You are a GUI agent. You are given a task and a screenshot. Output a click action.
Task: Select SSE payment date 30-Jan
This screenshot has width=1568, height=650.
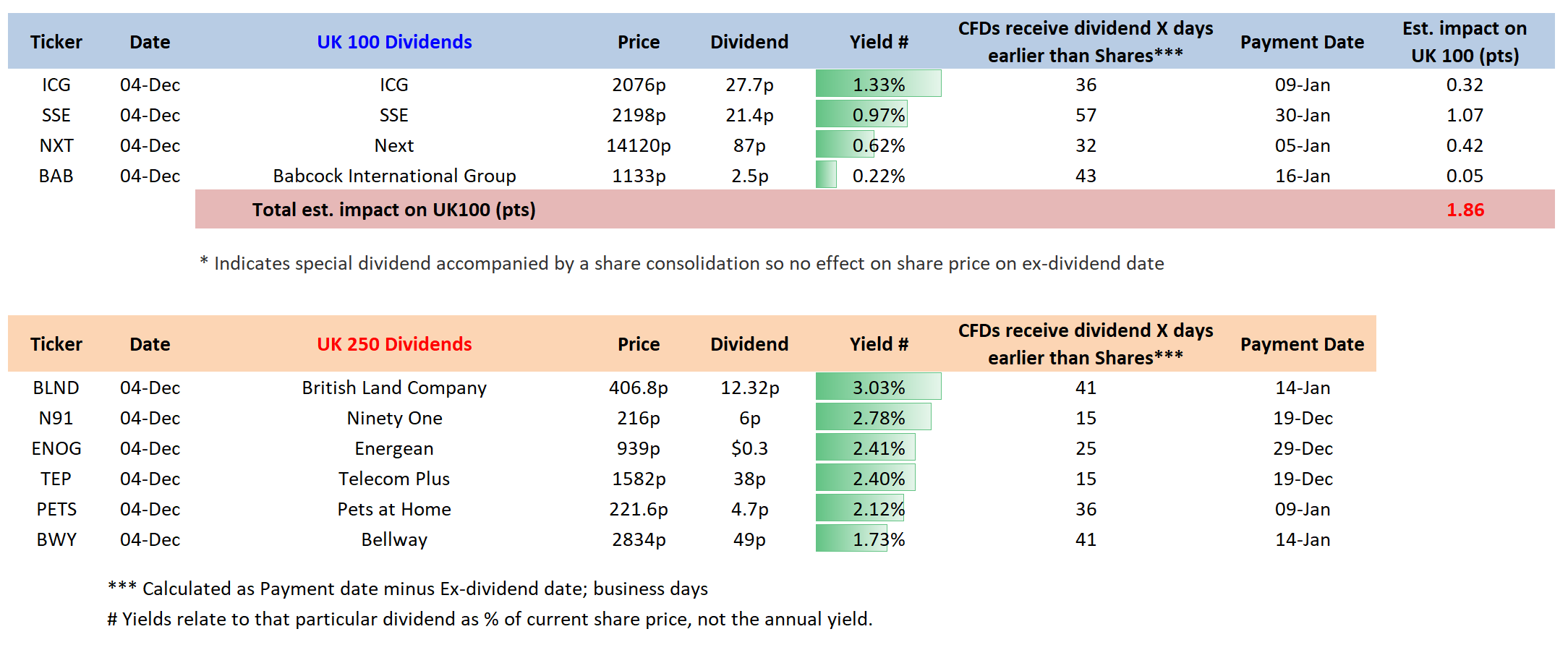pos(1302,115)
